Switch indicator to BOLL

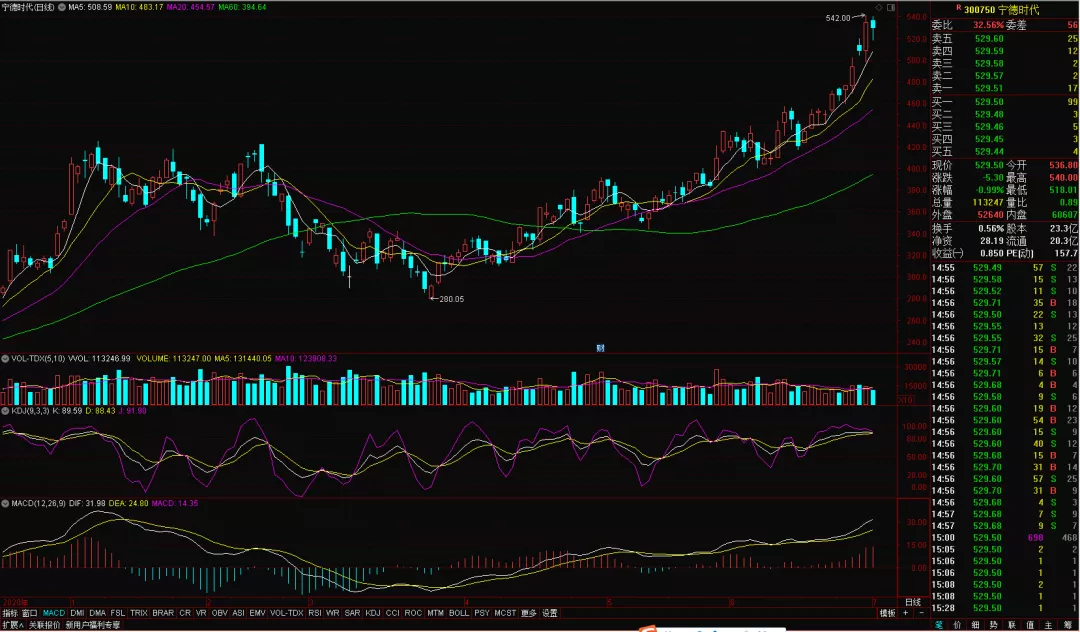(x=459, y=613)
